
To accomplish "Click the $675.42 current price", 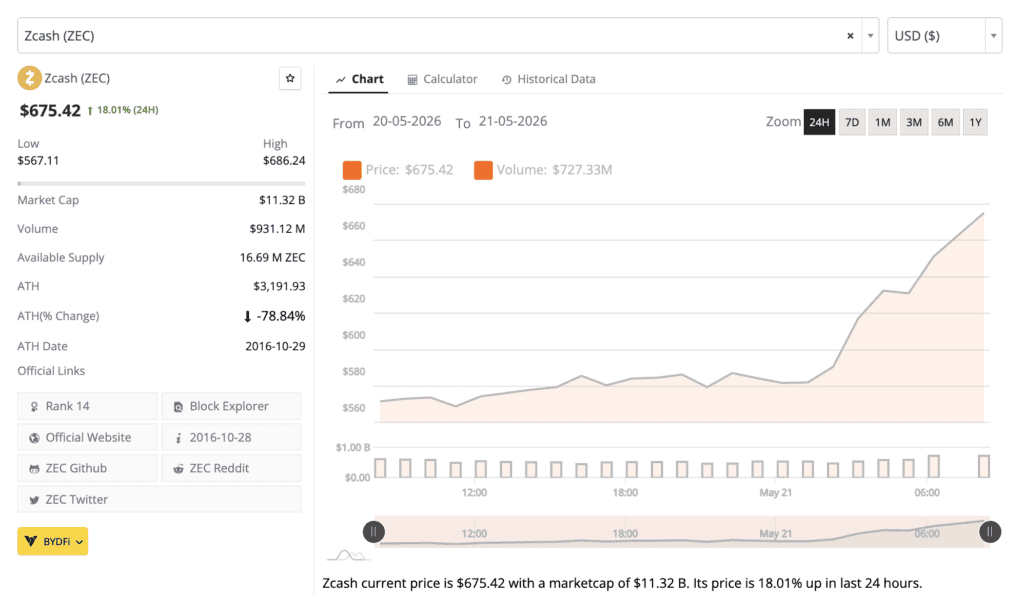I will pyautogui.click(x=50, y=110).
